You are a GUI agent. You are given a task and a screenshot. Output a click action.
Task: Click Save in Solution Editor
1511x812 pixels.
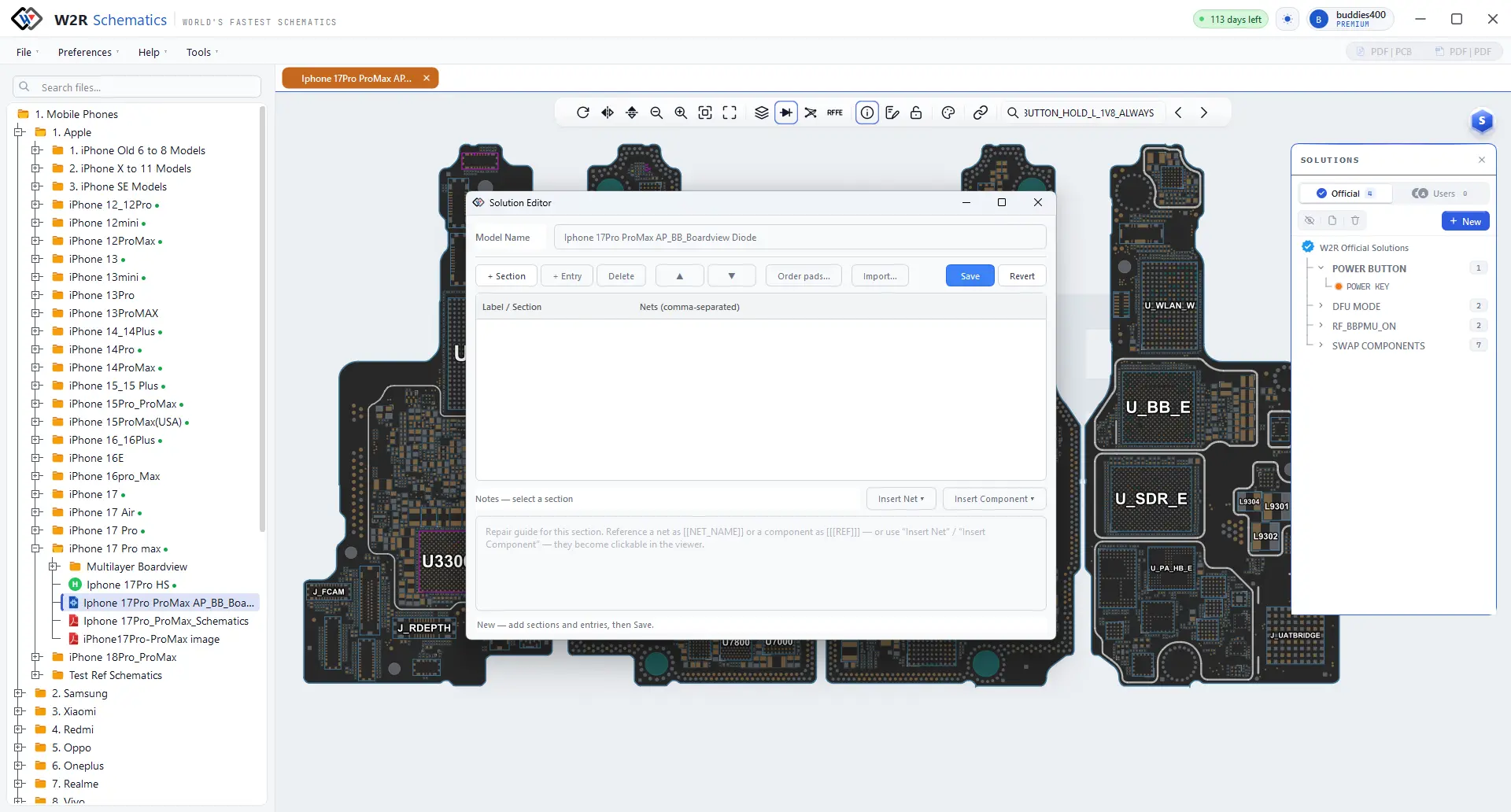pos(970,276)
